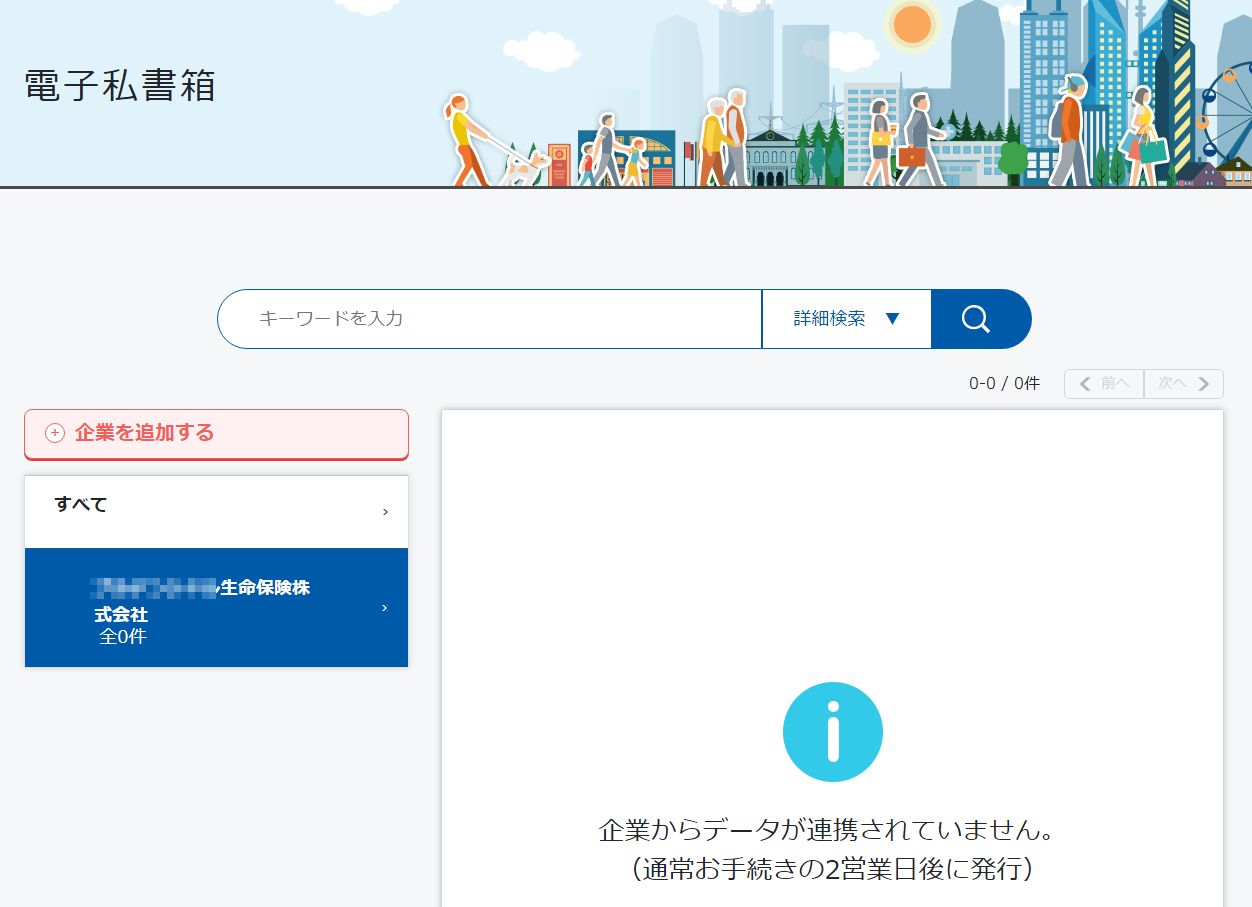This screenshot has width=1252, height=907.
Task: Click the 電子私書箱 page title
Action: [120, 87]
